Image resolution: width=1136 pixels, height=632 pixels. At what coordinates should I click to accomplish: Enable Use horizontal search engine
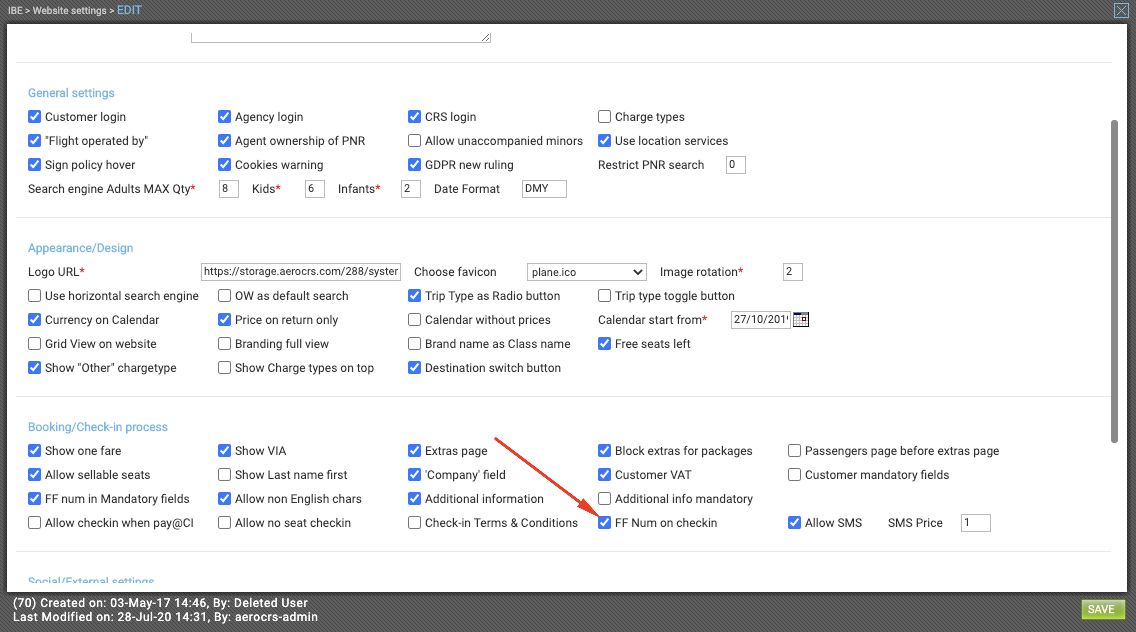pyautogui.click(x=34, y=296)
